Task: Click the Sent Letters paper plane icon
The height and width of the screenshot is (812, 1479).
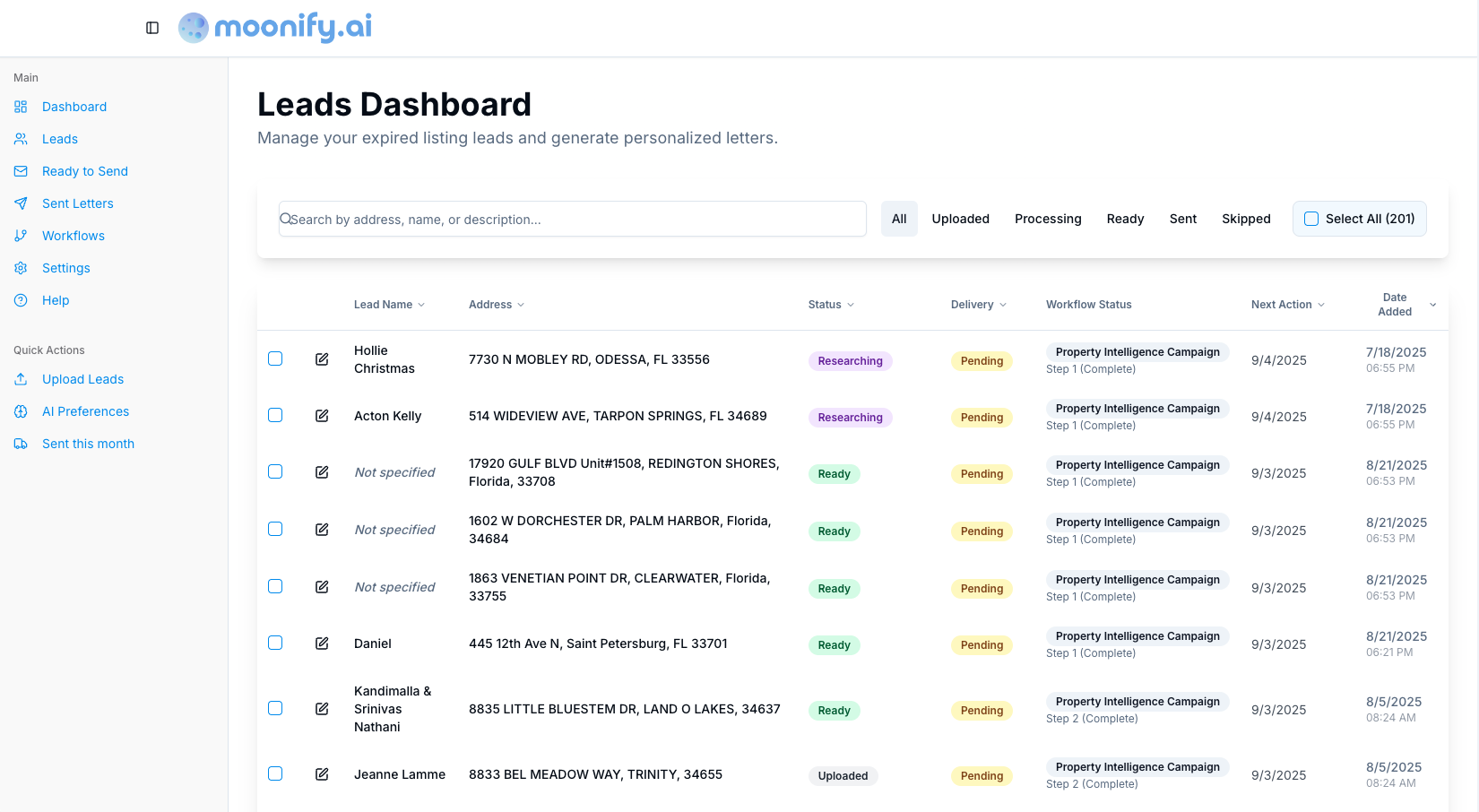Action: pos(22,203)
